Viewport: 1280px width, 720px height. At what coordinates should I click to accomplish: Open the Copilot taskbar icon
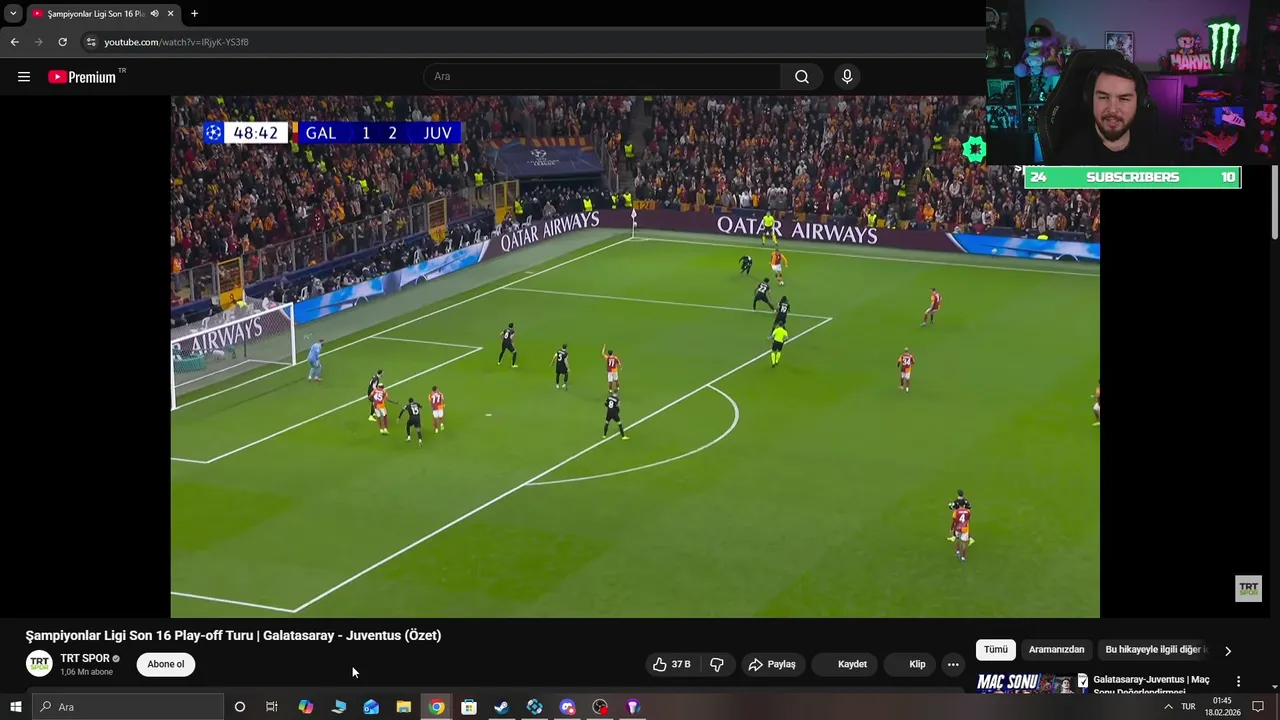tap(306, 707)
